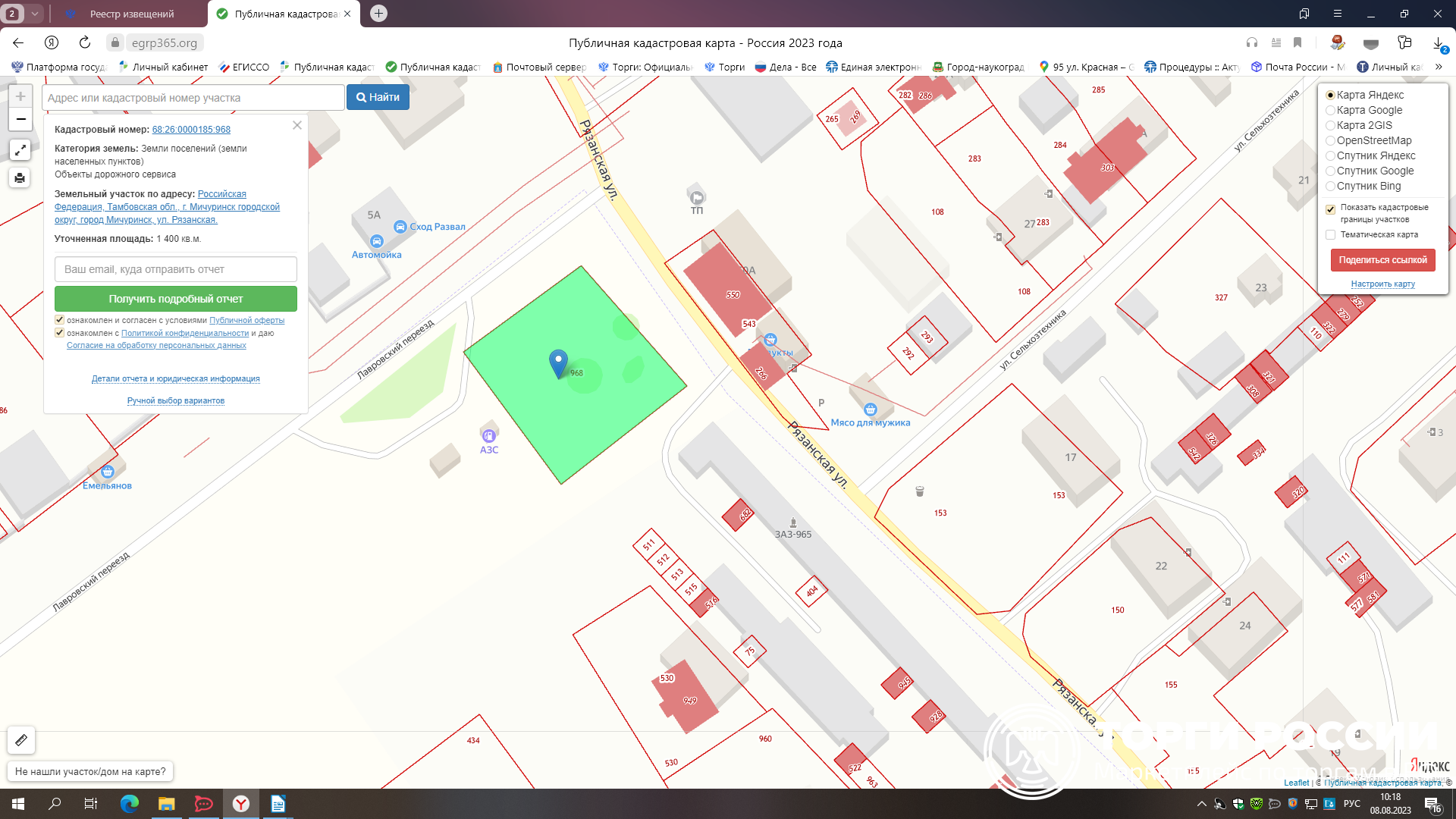Click the egrp365.org address bar
Screen dimensions: 1456x819
tap(165, 42)
